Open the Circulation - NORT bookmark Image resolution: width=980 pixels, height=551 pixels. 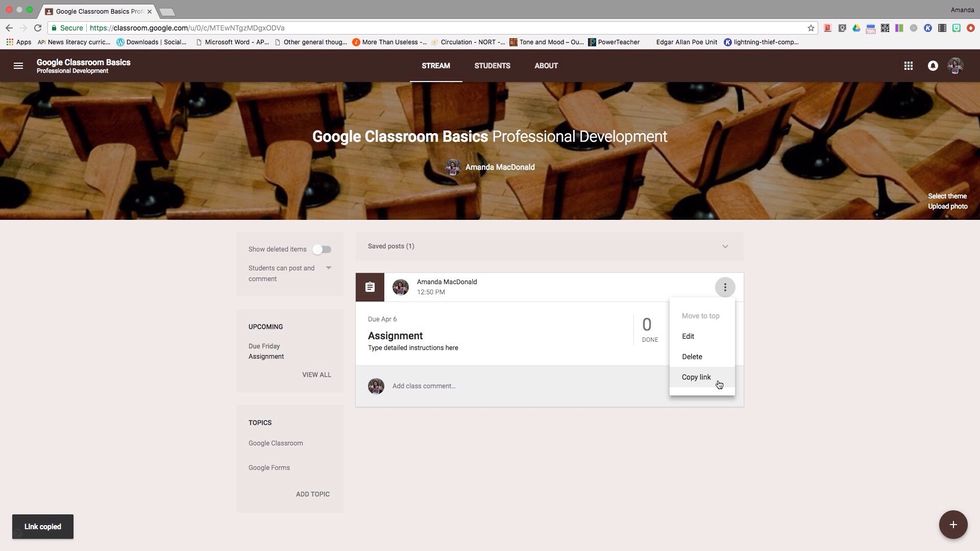(468, 42)
